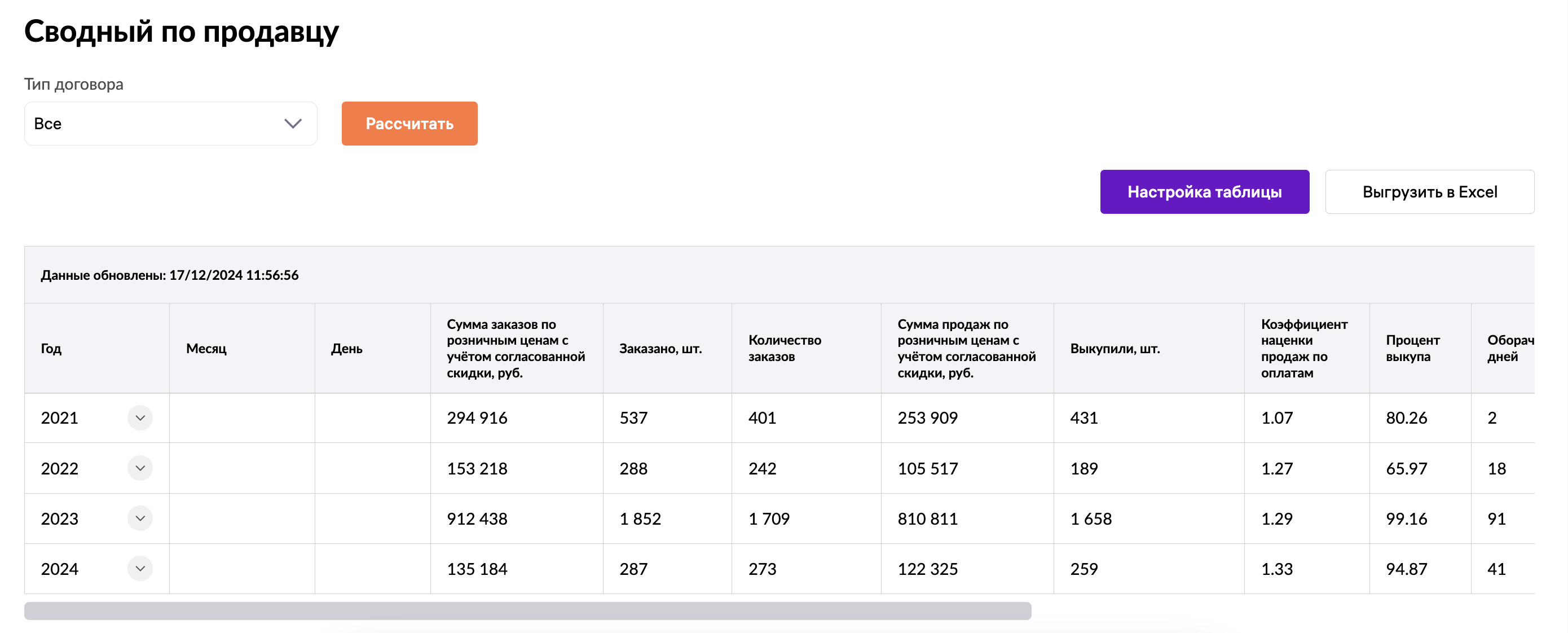Screen dimensions: 1568x633
Task: Select cell value 135 184
Action: click(x=477, y=569)
